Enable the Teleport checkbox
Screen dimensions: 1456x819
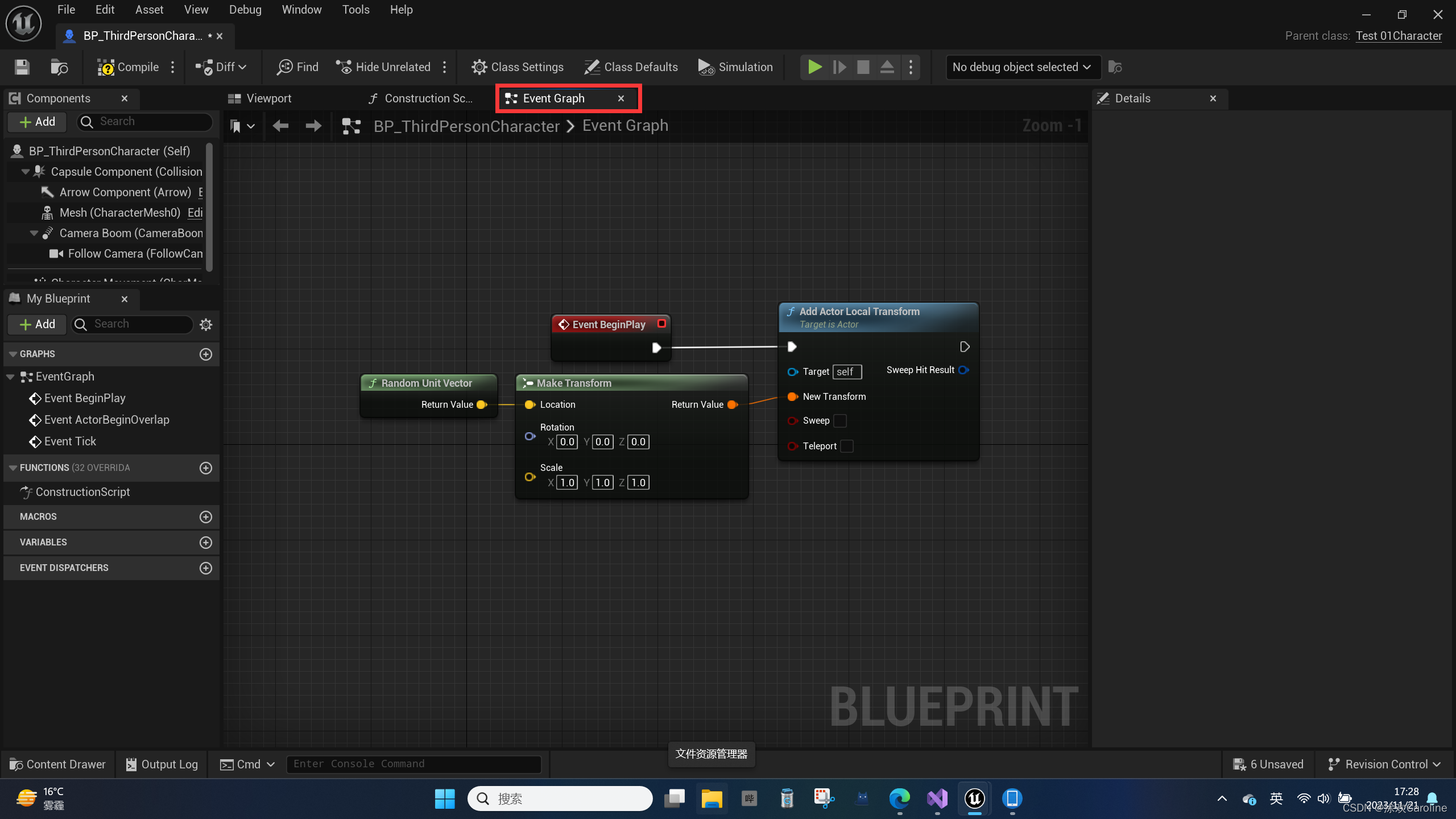847,446
